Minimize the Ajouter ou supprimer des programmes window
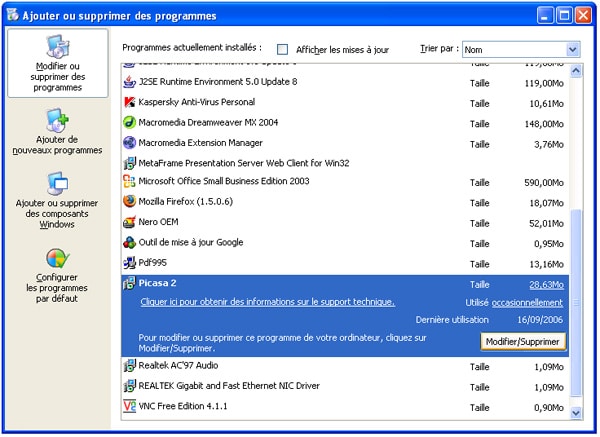Image resolution: width=600 pixels, height=437 pixels. pyautogui.click(x=545, y=16)
